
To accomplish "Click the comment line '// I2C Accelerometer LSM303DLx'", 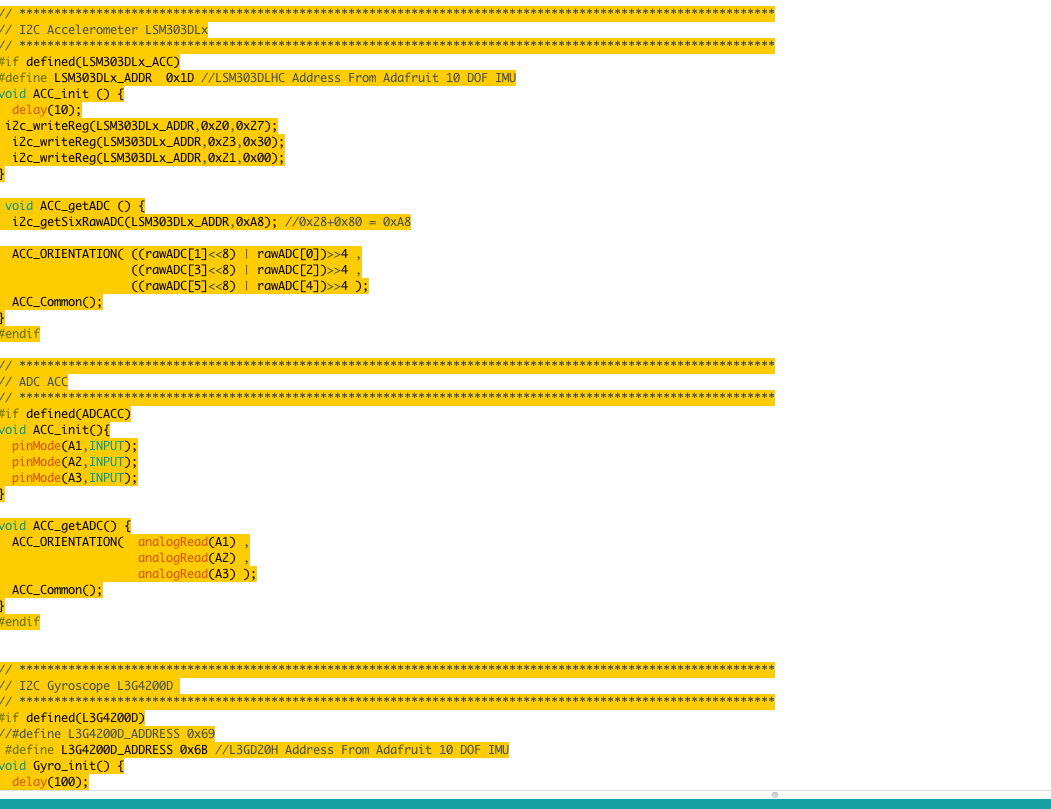I will click(x=104, y=29).
